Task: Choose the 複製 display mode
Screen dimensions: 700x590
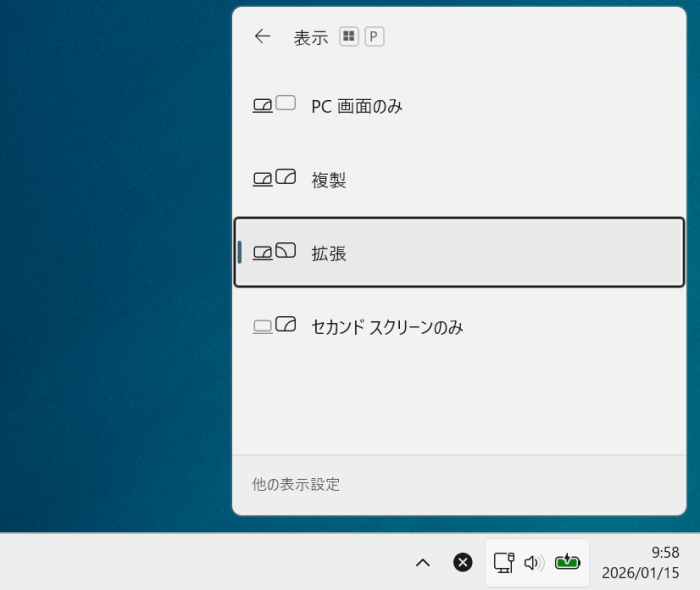Action: point(459,179)
